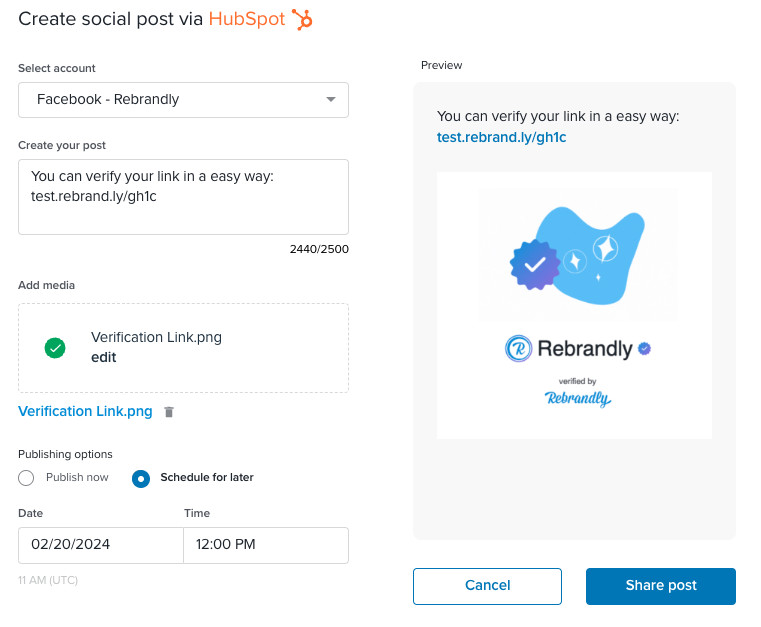
Task: Open the Time field showing 12:00 PM
Action: [266, 545]
